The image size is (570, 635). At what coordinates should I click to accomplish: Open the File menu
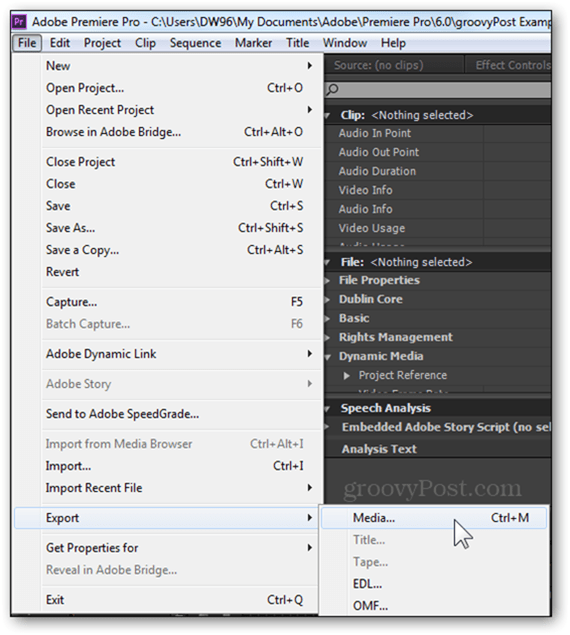click(x=27, y=43)
